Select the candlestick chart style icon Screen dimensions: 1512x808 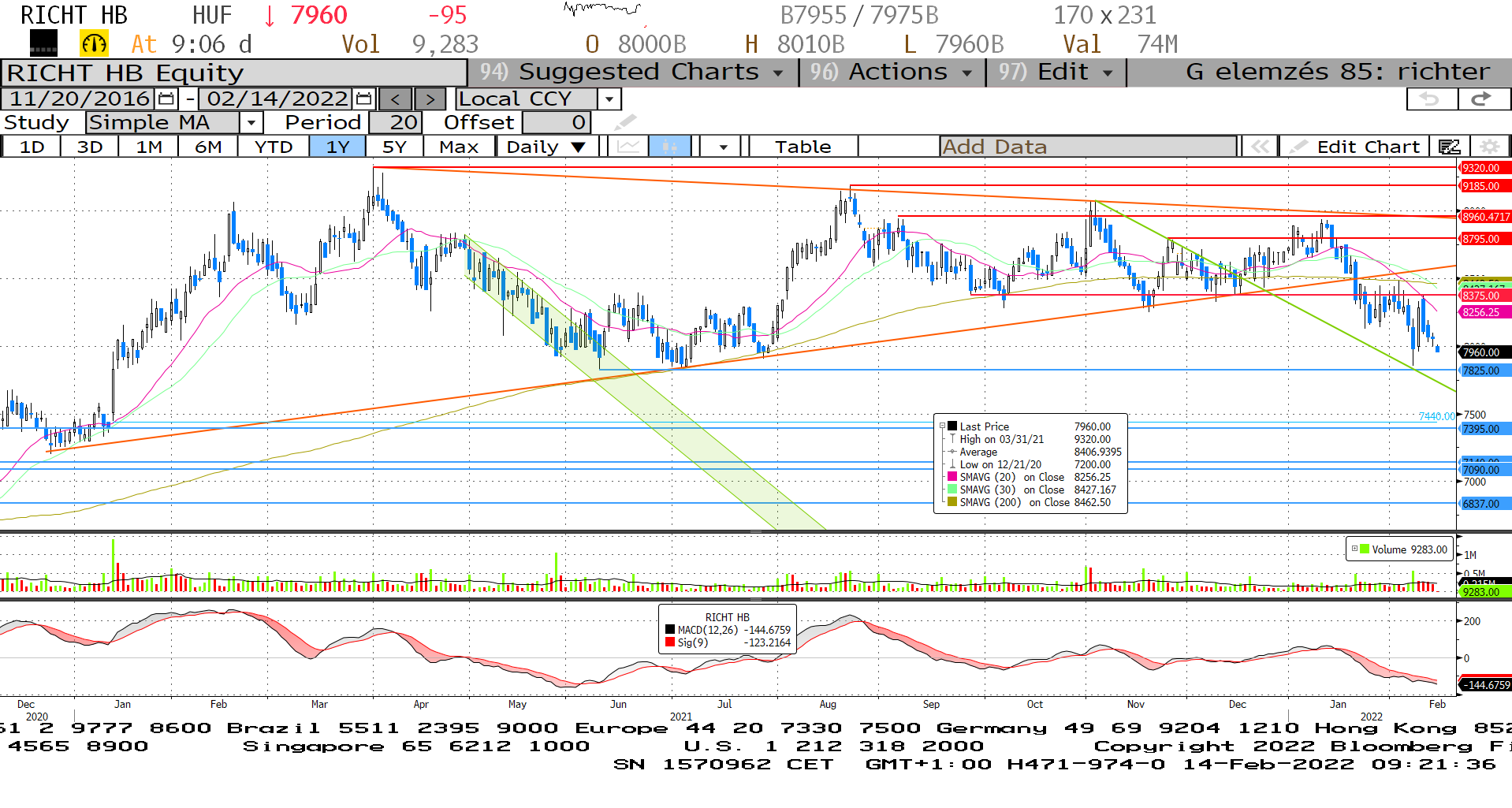tap(670, 147)
